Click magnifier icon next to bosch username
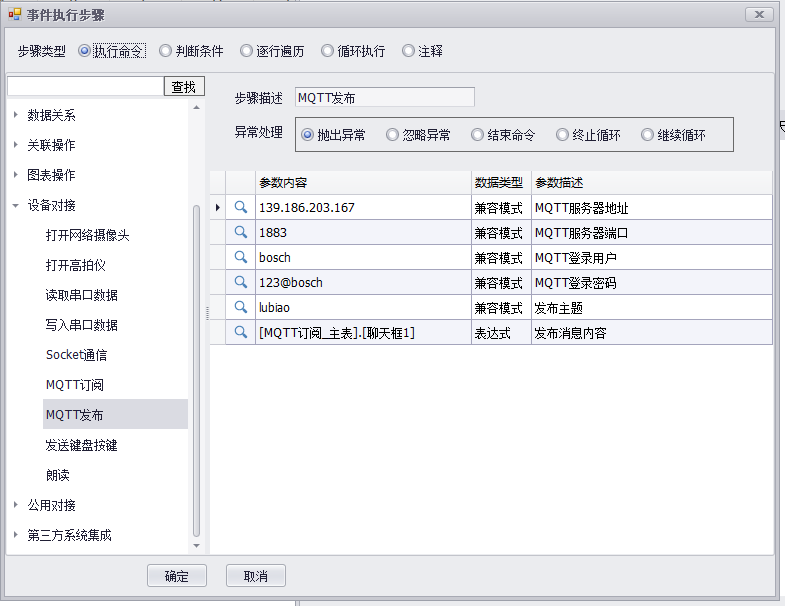Image resolution: width=785 pixels, height=606 pixels. (x=240, y=257)
